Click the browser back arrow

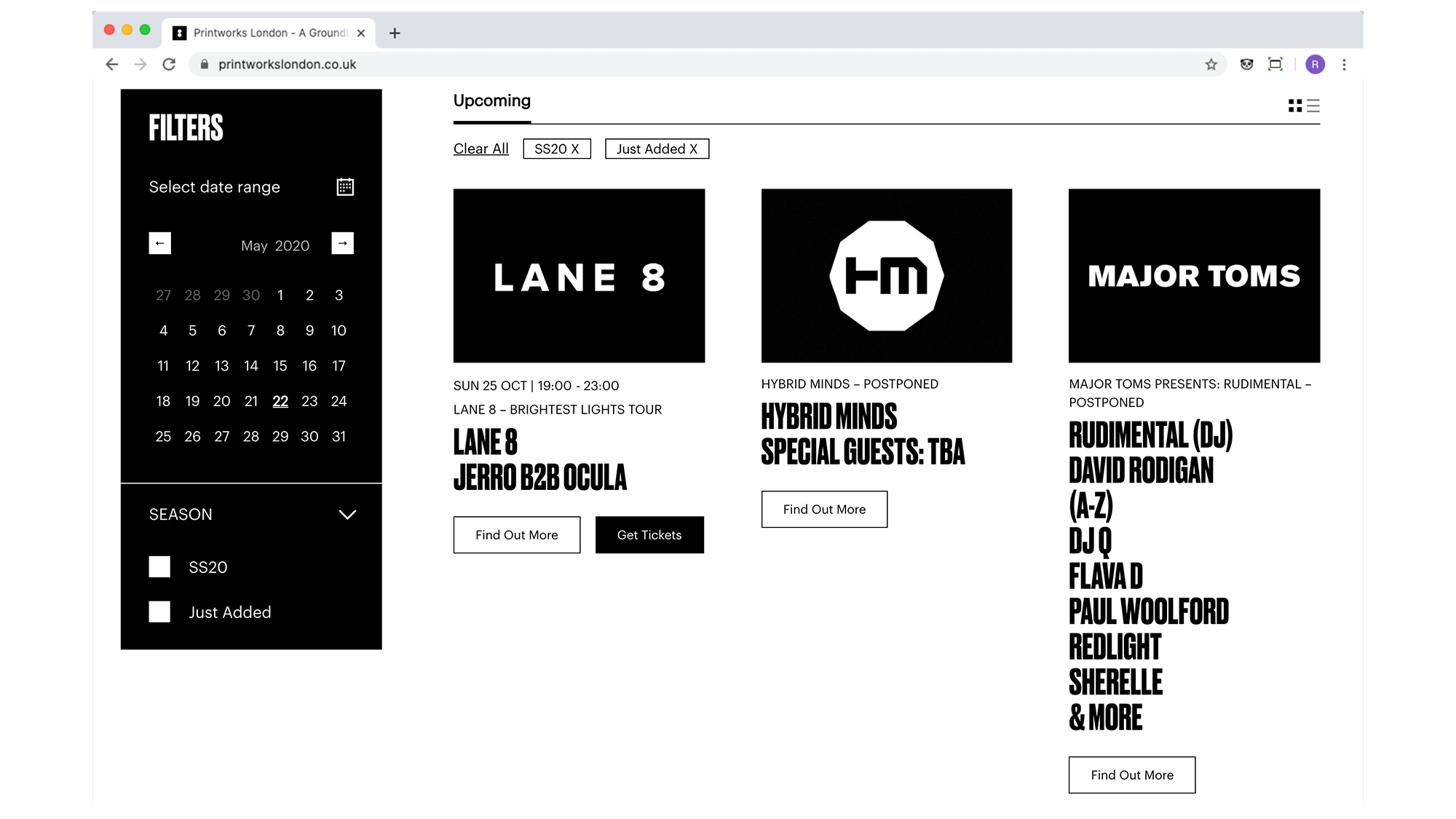point(112,65)
